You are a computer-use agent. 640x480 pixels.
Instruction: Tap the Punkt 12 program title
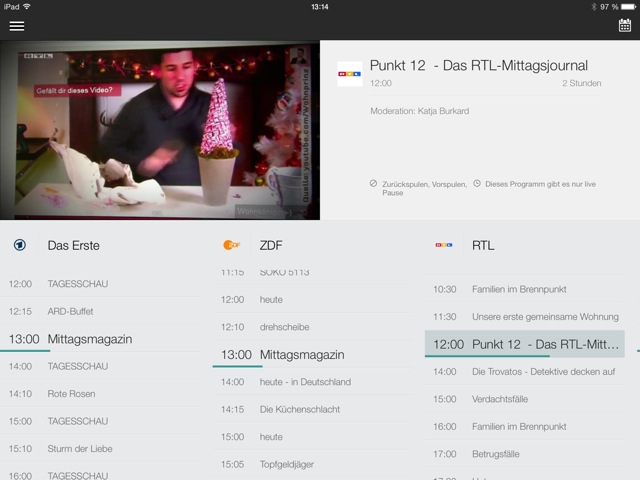coord(478,65)
